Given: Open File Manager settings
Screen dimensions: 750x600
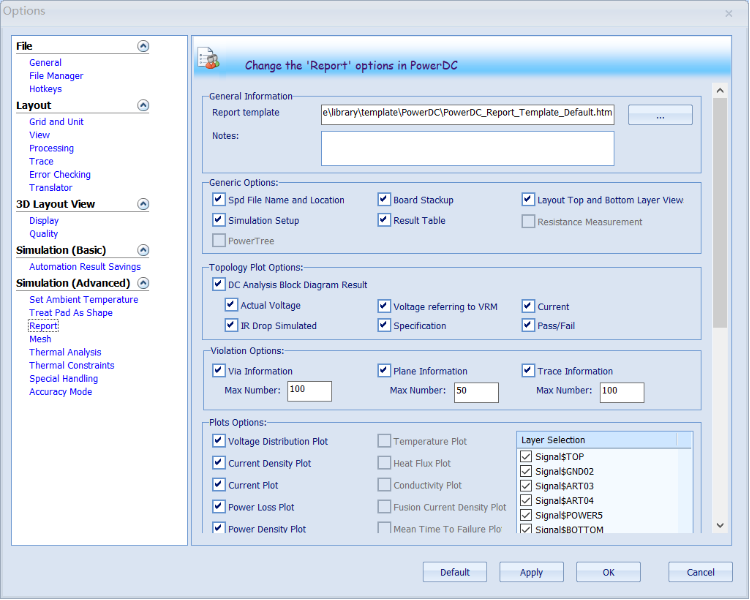Looking at the screenshot, I should click(56, 76).
